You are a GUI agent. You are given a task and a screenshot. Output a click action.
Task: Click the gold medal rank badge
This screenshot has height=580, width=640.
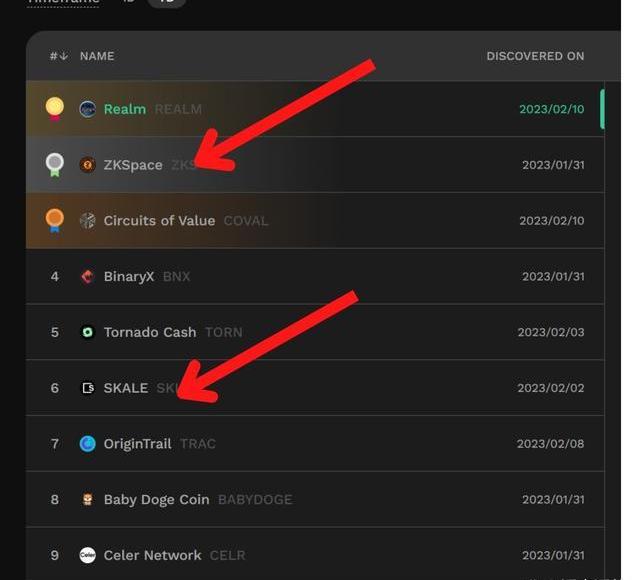tap(55, 109)
